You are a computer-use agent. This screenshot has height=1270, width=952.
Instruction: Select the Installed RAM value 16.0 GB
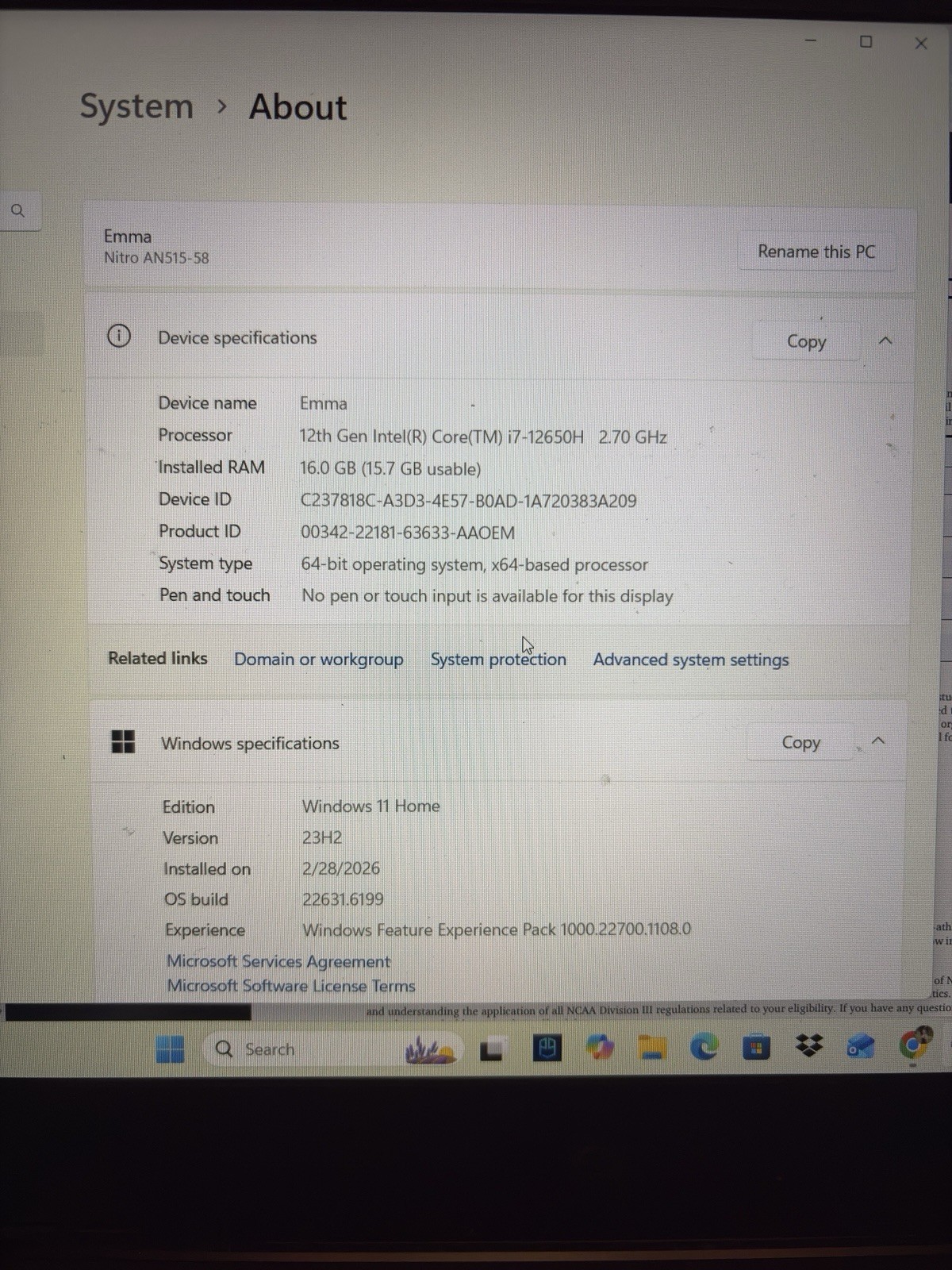pyautogui.click(x=390, y=468)
